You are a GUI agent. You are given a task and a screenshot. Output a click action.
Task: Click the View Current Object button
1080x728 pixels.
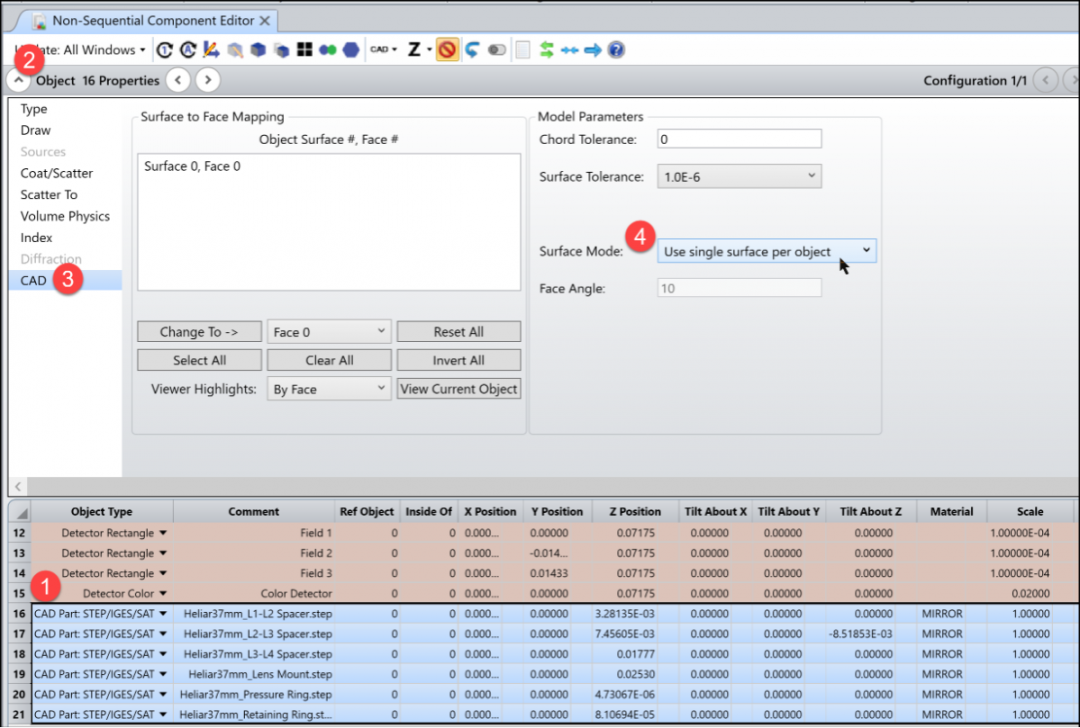459,389
